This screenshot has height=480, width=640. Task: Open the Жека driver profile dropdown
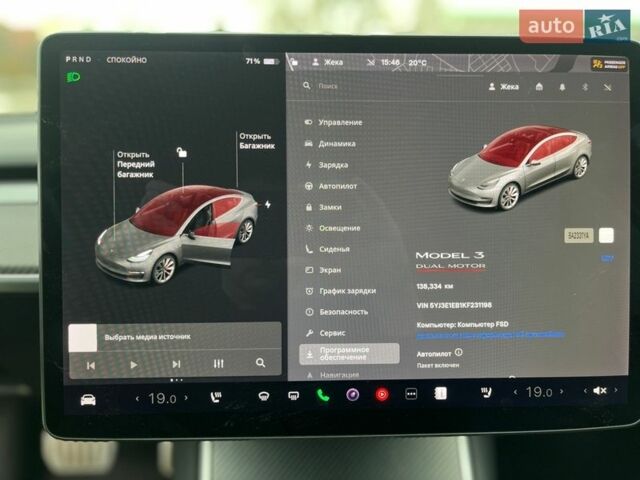pyautogui.click(x=503, y=87)
